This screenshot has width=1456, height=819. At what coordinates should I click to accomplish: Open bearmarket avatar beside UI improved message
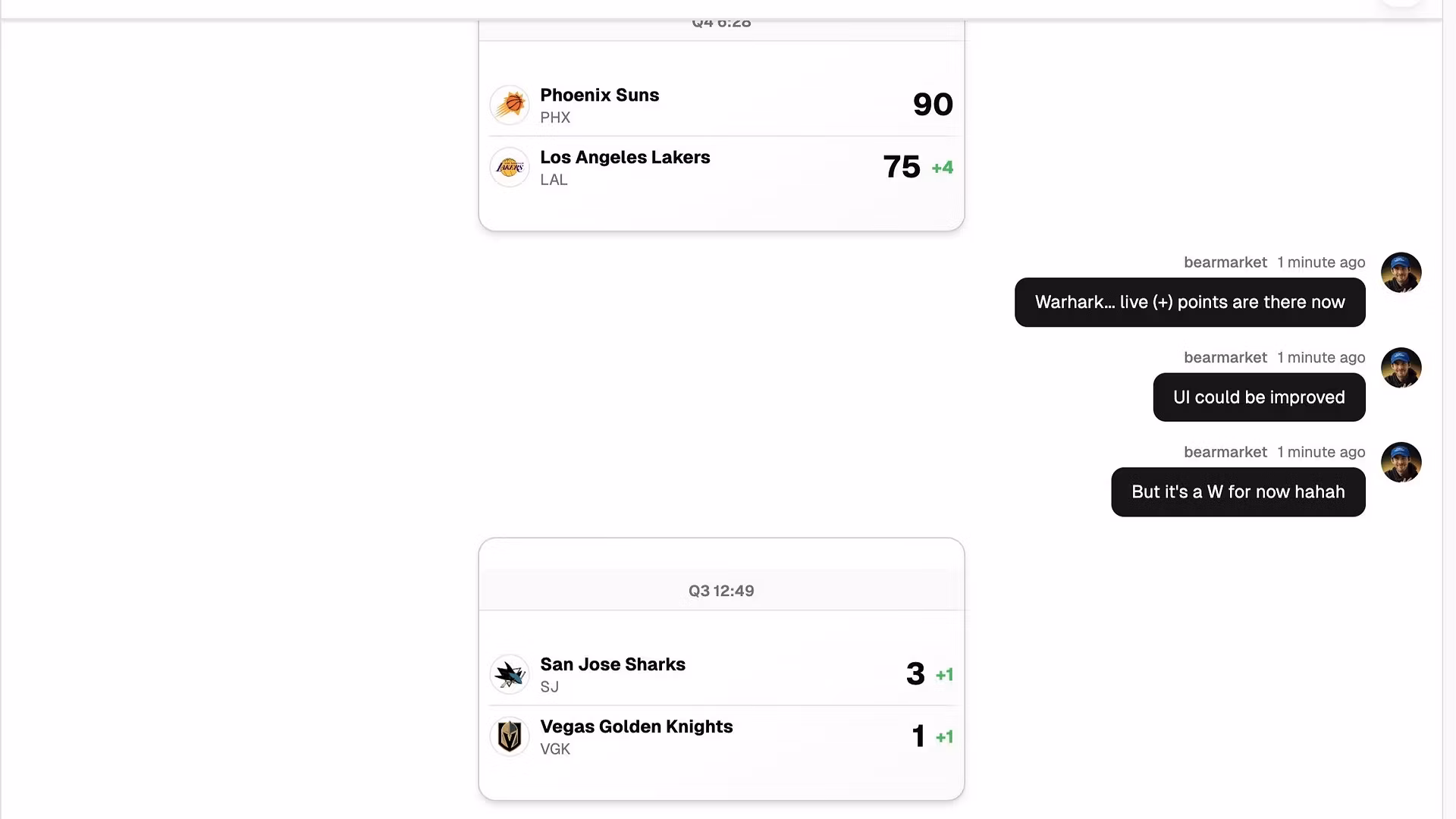click(1401, 368)
